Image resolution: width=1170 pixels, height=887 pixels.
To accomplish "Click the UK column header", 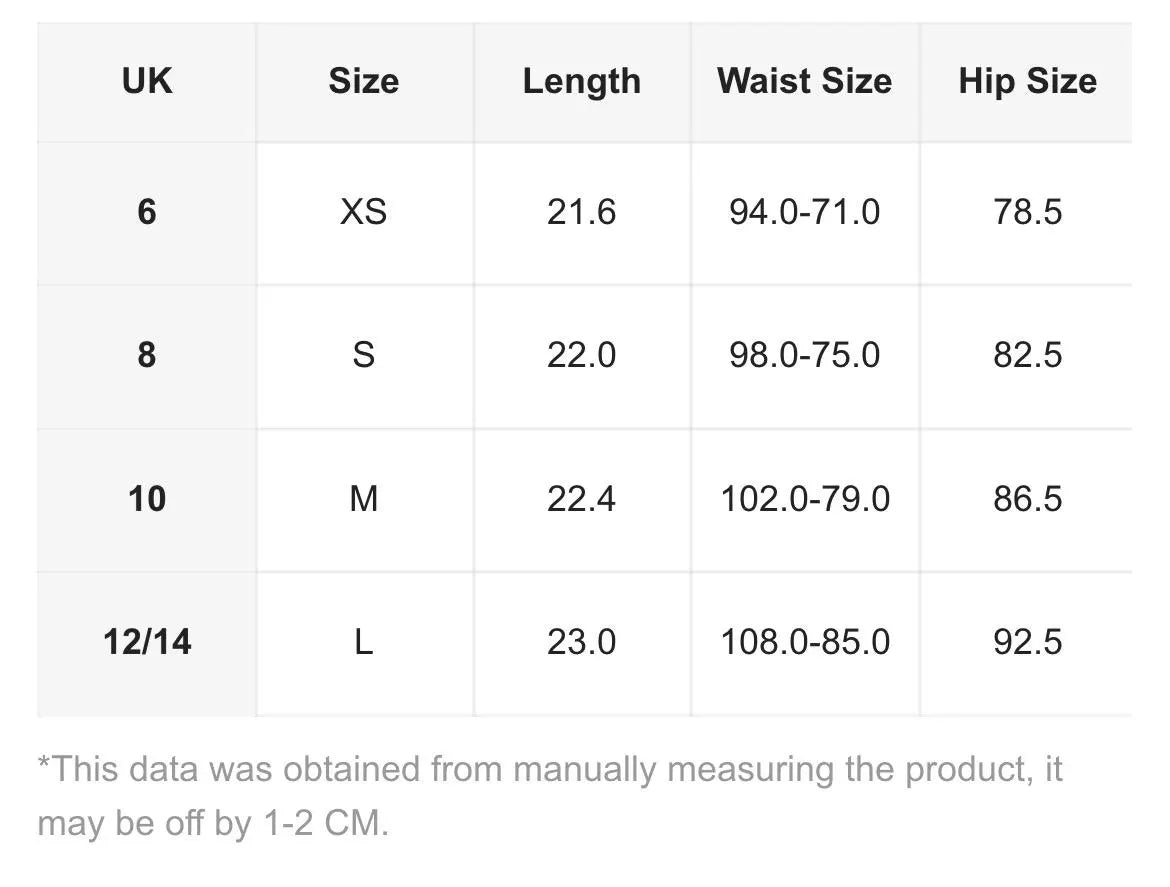I will (x=147, y=81).
